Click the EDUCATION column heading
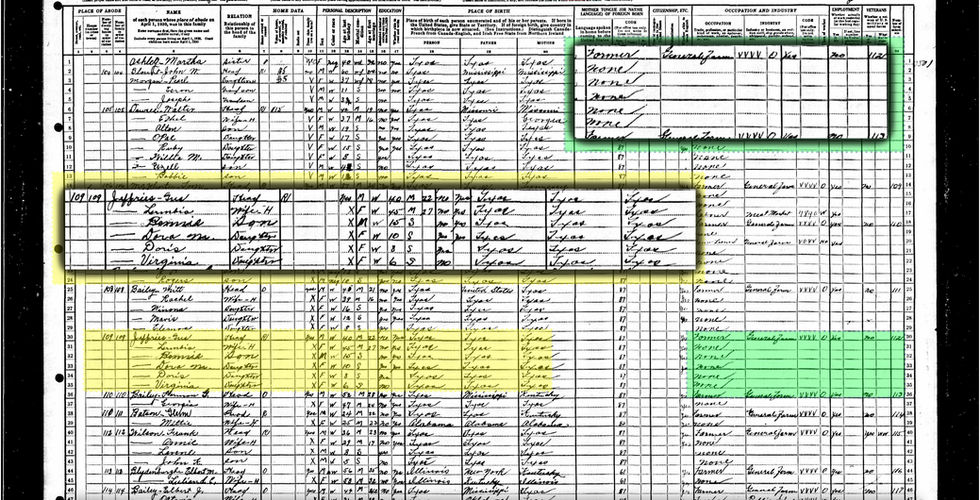The image size is (980, 500). (390, 11)
